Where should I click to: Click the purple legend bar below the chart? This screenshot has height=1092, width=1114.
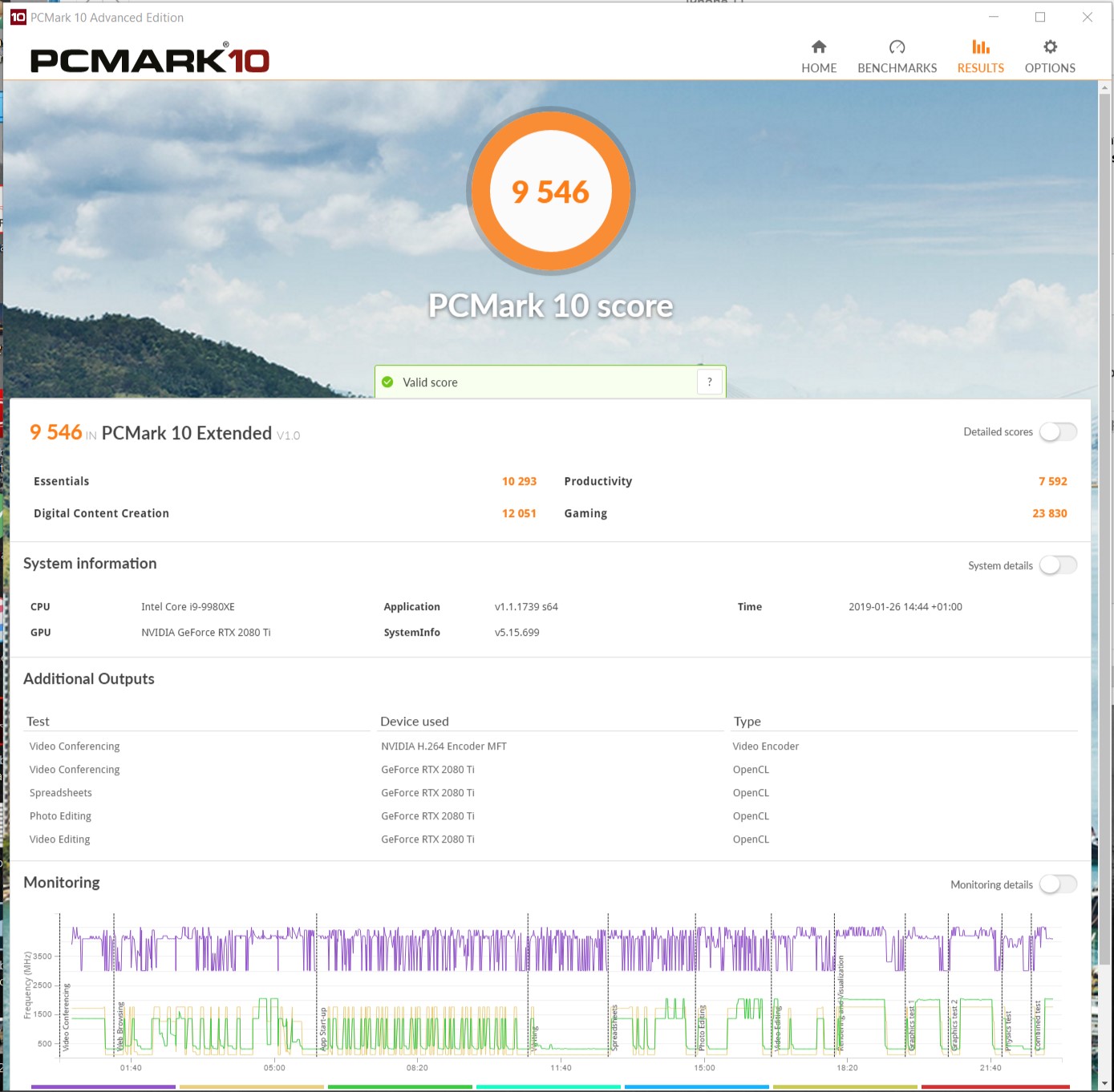(x=103, y=1087)
